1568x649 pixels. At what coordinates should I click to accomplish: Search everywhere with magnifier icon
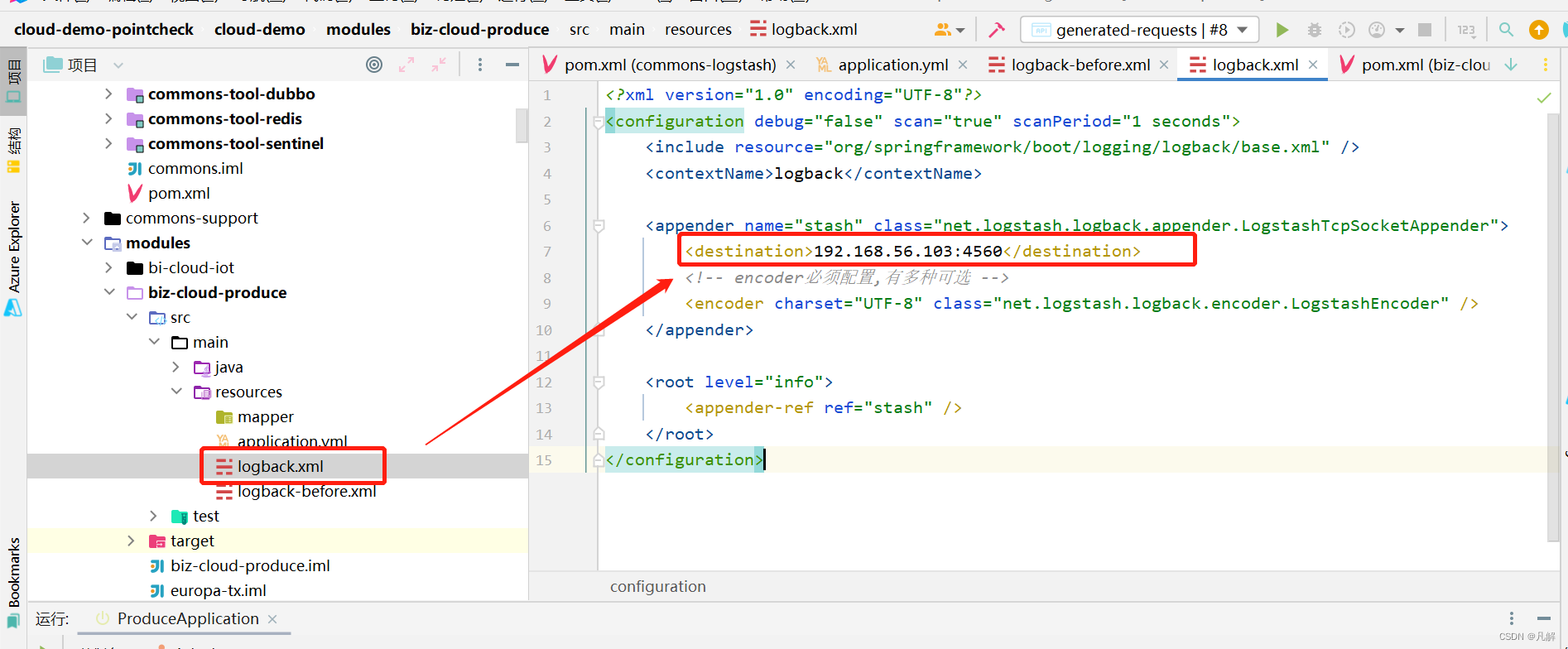[x=1506, y=30]
